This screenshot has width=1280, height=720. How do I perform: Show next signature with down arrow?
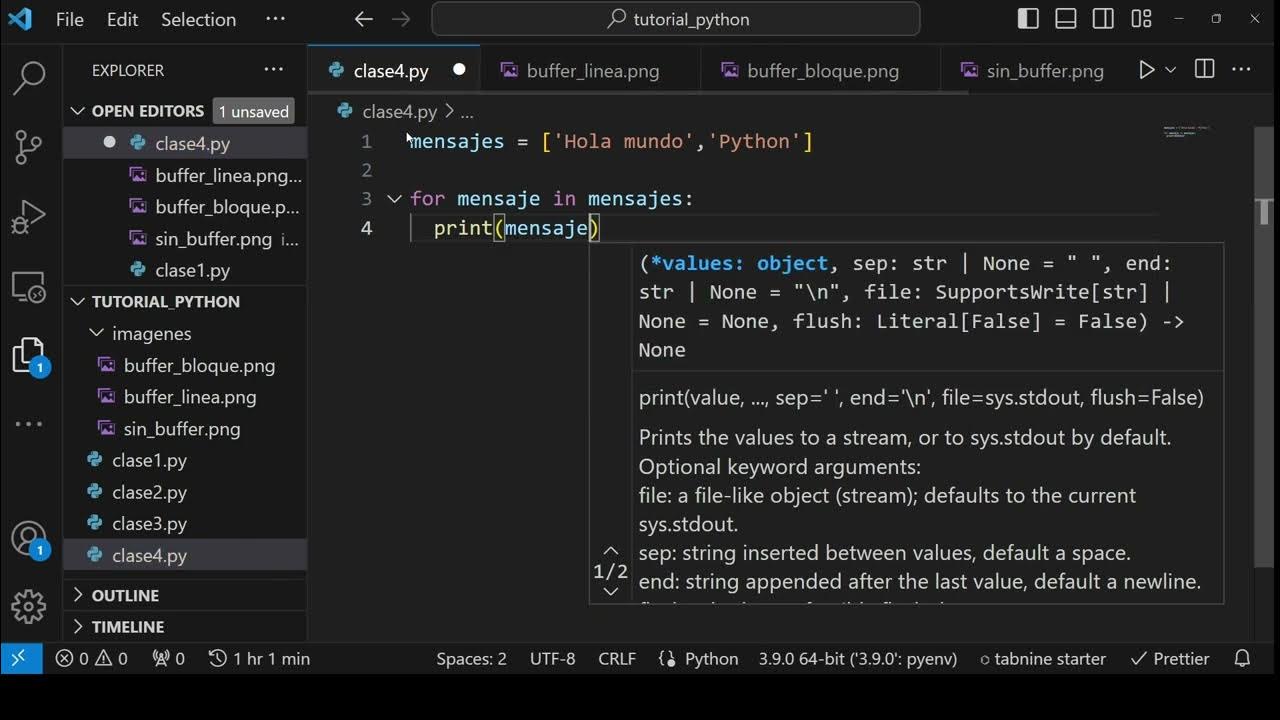(611, 592)
